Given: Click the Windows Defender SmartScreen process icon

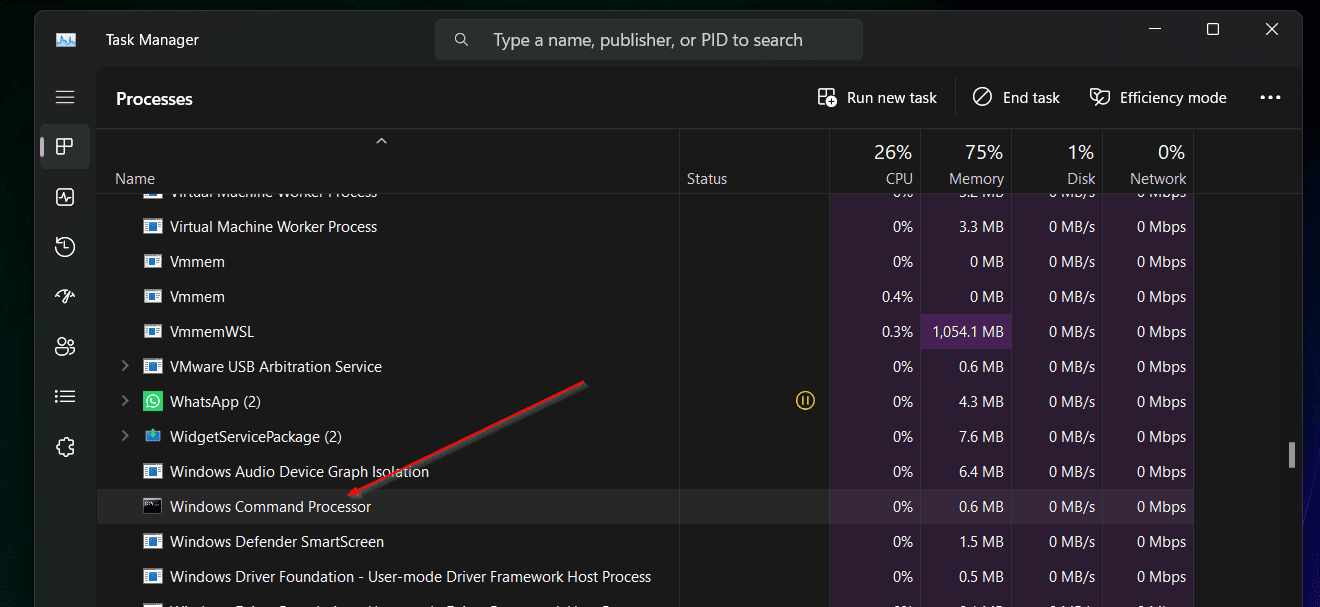Looking at the screenshot, I should click(153, 541).
